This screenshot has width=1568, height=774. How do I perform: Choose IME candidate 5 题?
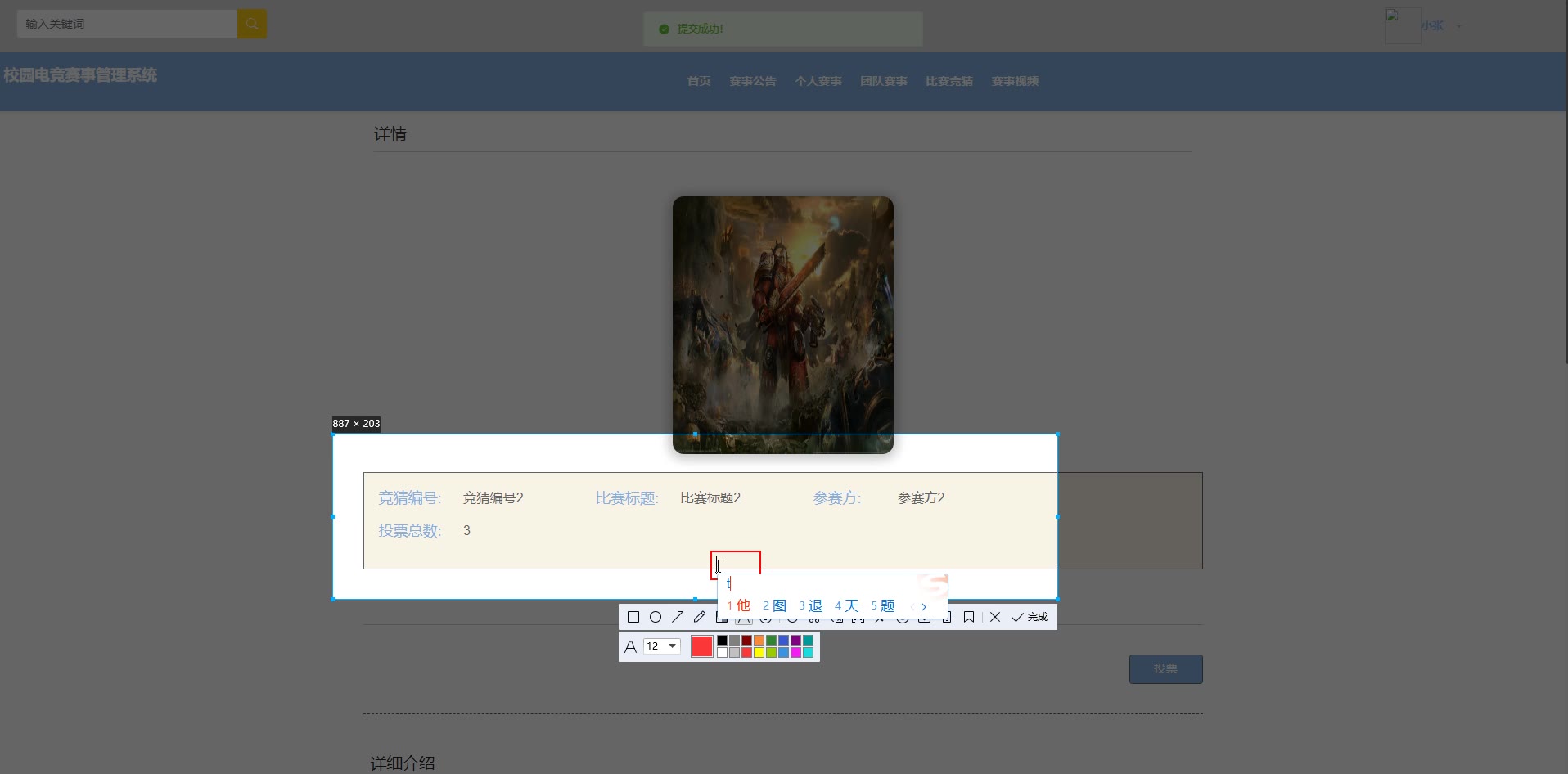point(882,605)
